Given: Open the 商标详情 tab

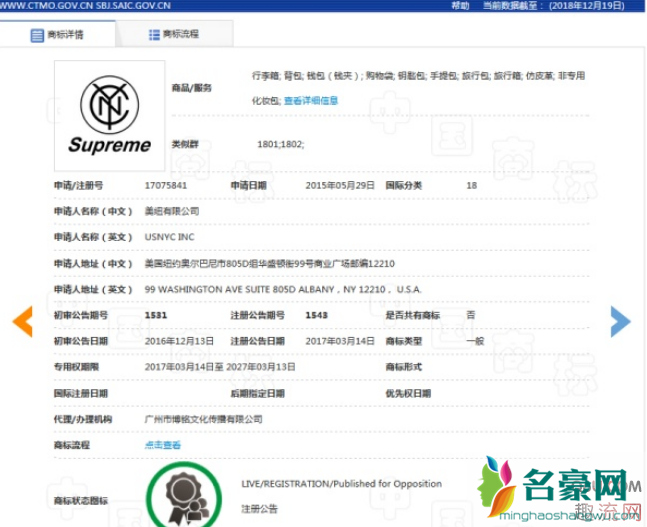Looking at the screenshot, I should (60, 35).
